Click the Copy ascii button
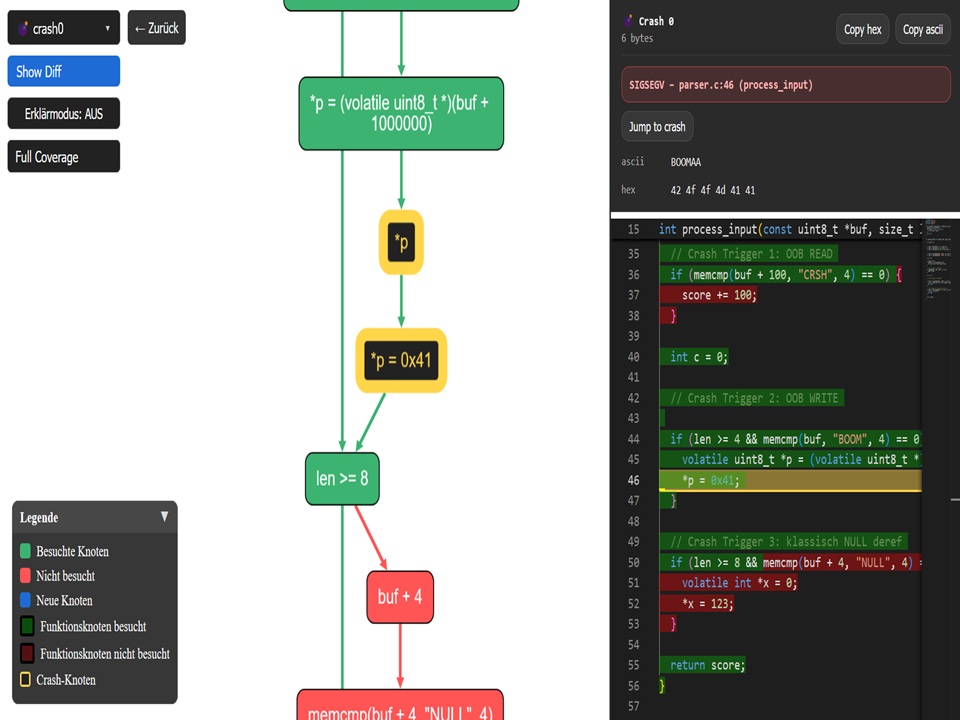 coord(923,29)
